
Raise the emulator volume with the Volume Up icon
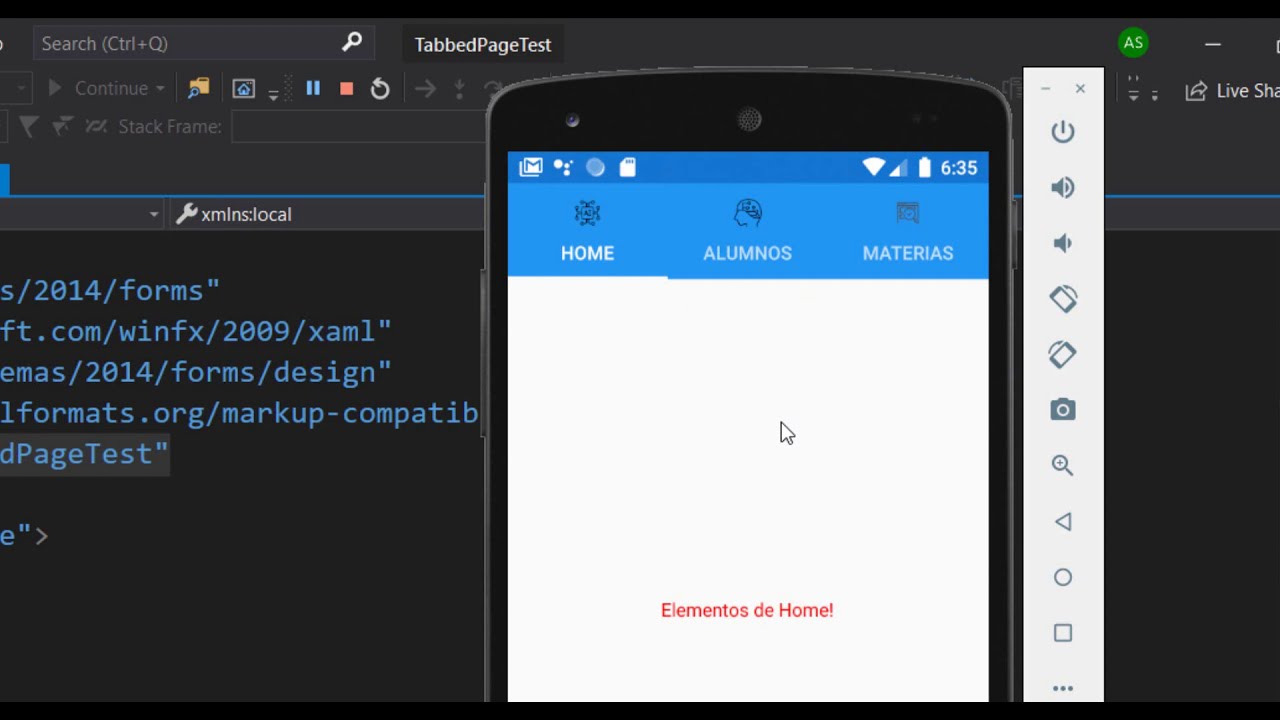(x=1063, y=188)
